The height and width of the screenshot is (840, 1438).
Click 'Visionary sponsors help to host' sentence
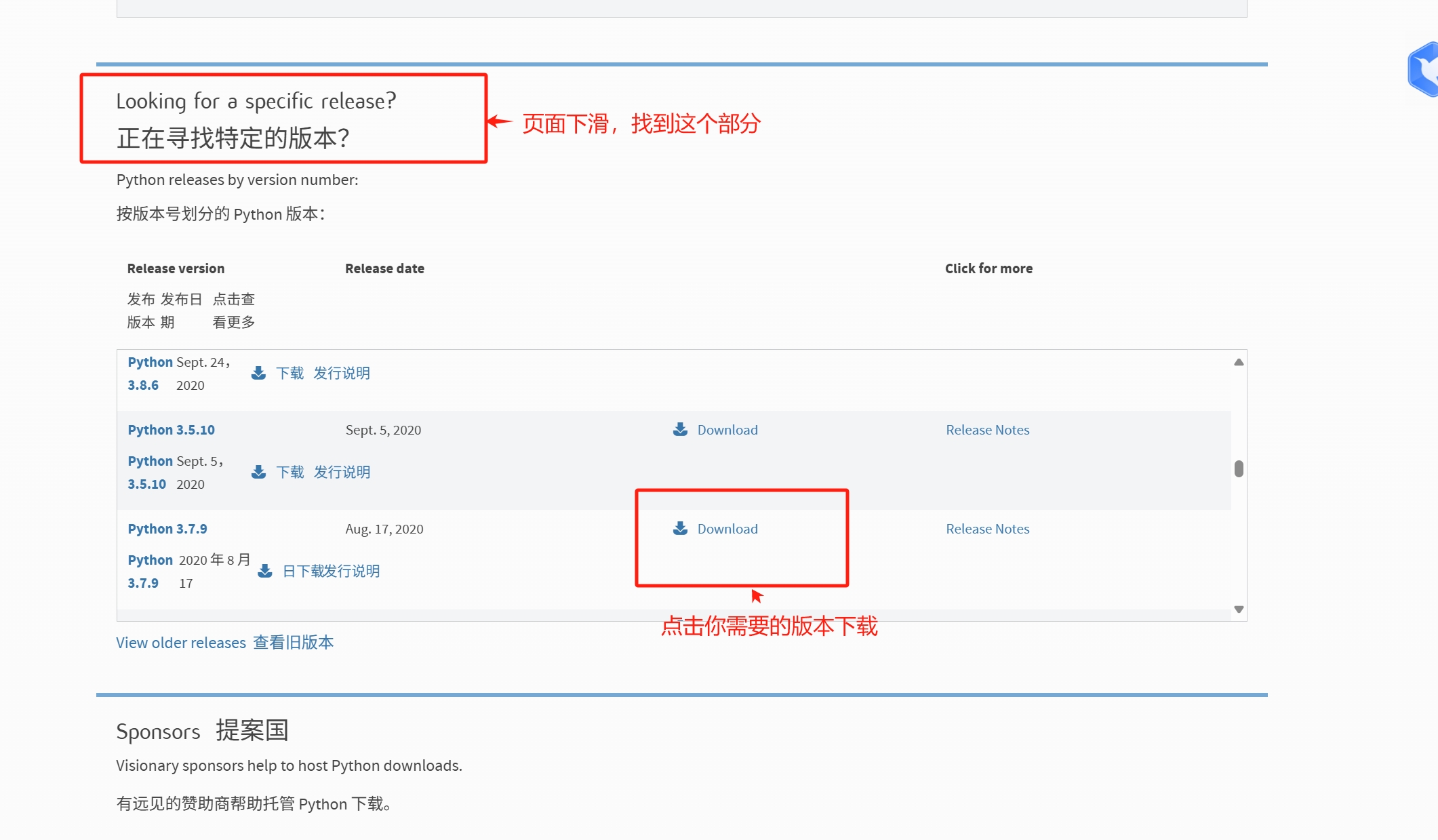click(289, 765)
